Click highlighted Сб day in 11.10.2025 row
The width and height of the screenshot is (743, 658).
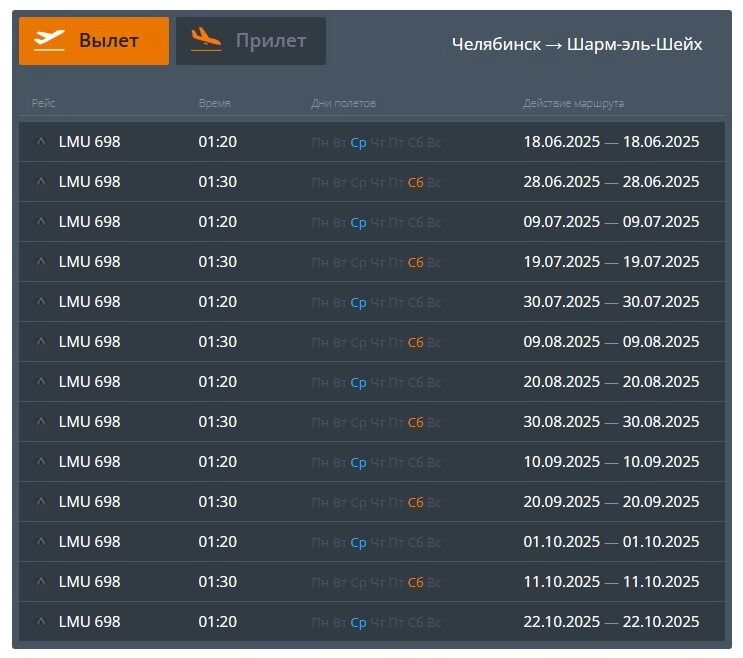tap(416, 582)
